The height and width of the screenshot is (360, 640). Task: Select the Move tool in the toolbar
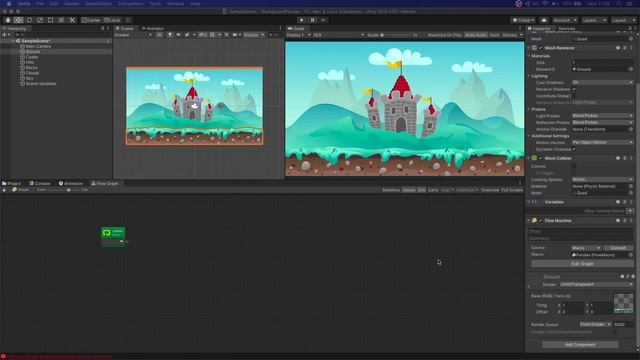18,20
